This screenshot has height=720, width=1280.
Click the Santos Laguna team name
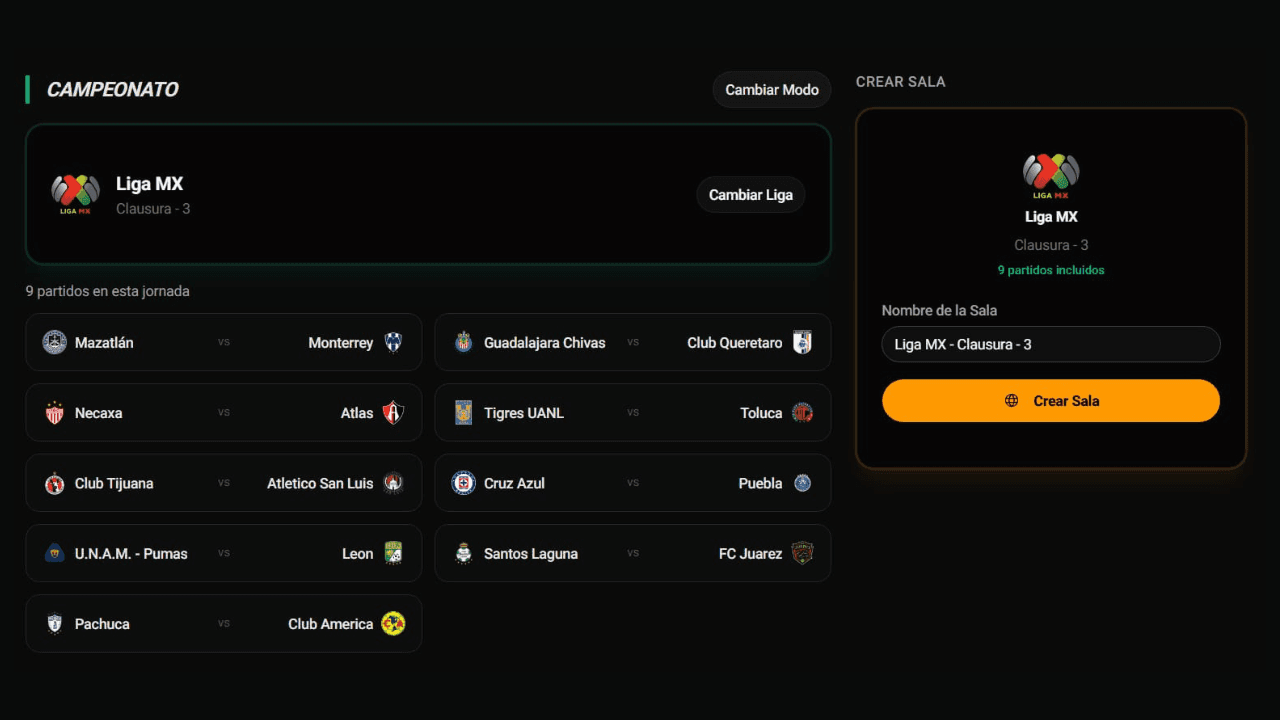click(531, 554)
